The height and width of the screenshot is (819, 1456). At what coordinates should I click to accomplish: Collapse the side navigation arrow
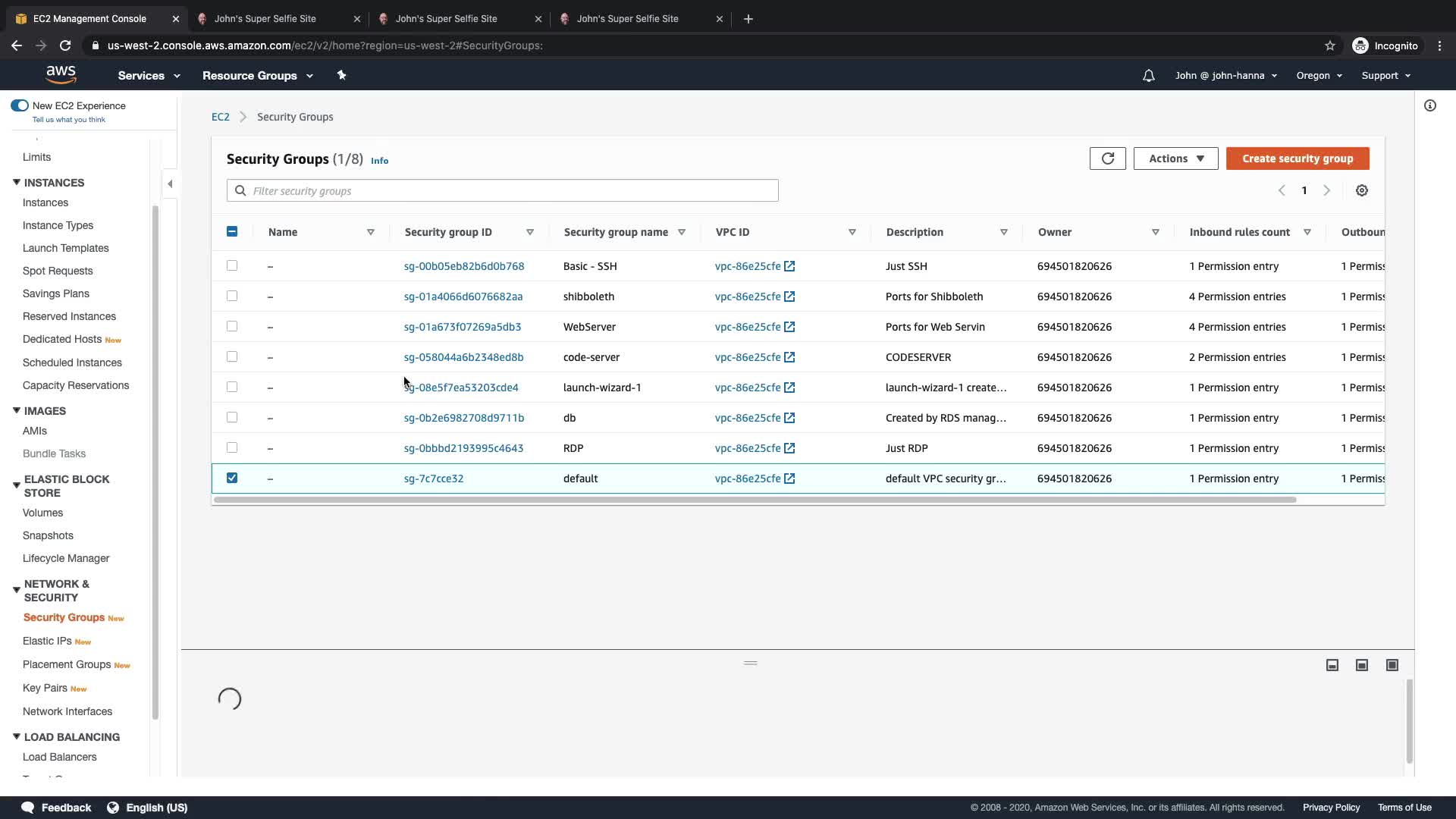click(170, 184)
